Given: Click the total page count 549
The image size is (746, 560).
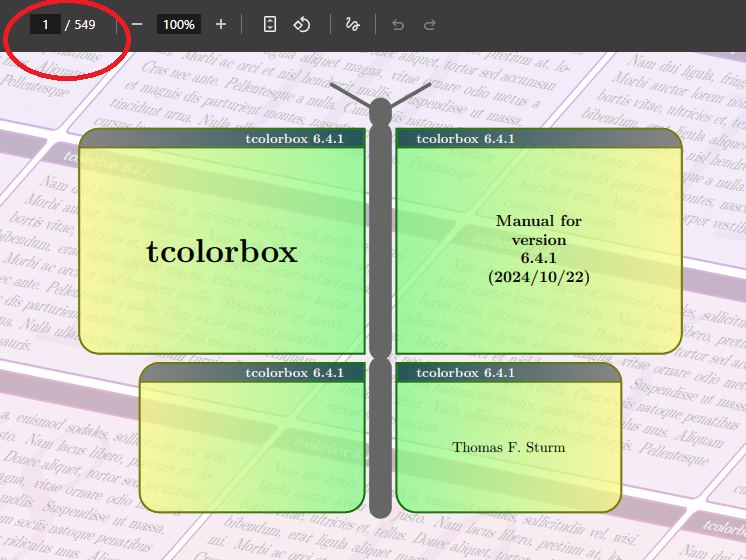Looking at the screenshot, I should coord(85,24).
